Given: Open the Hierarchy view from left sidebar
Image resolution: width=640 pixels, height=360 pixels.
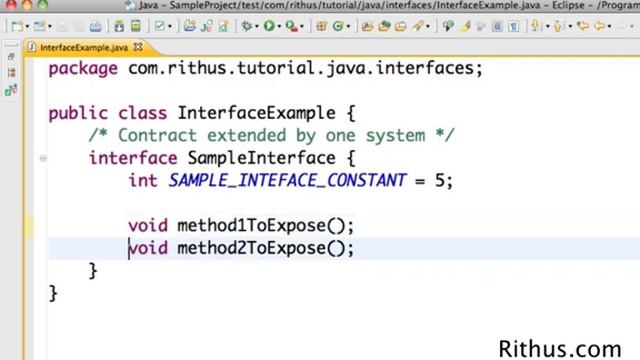Looking at the screenshot, I should point(11,90).
